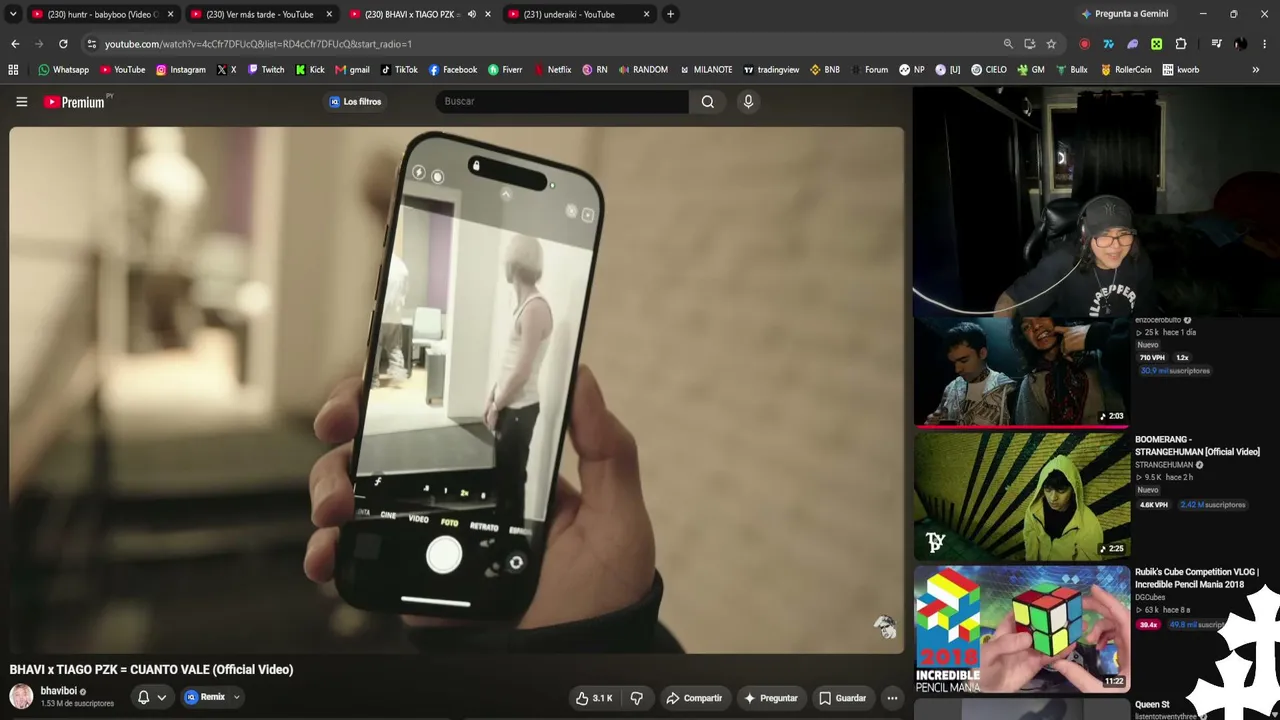Open the MILANOTE bookmark

(x=706, y=70)
